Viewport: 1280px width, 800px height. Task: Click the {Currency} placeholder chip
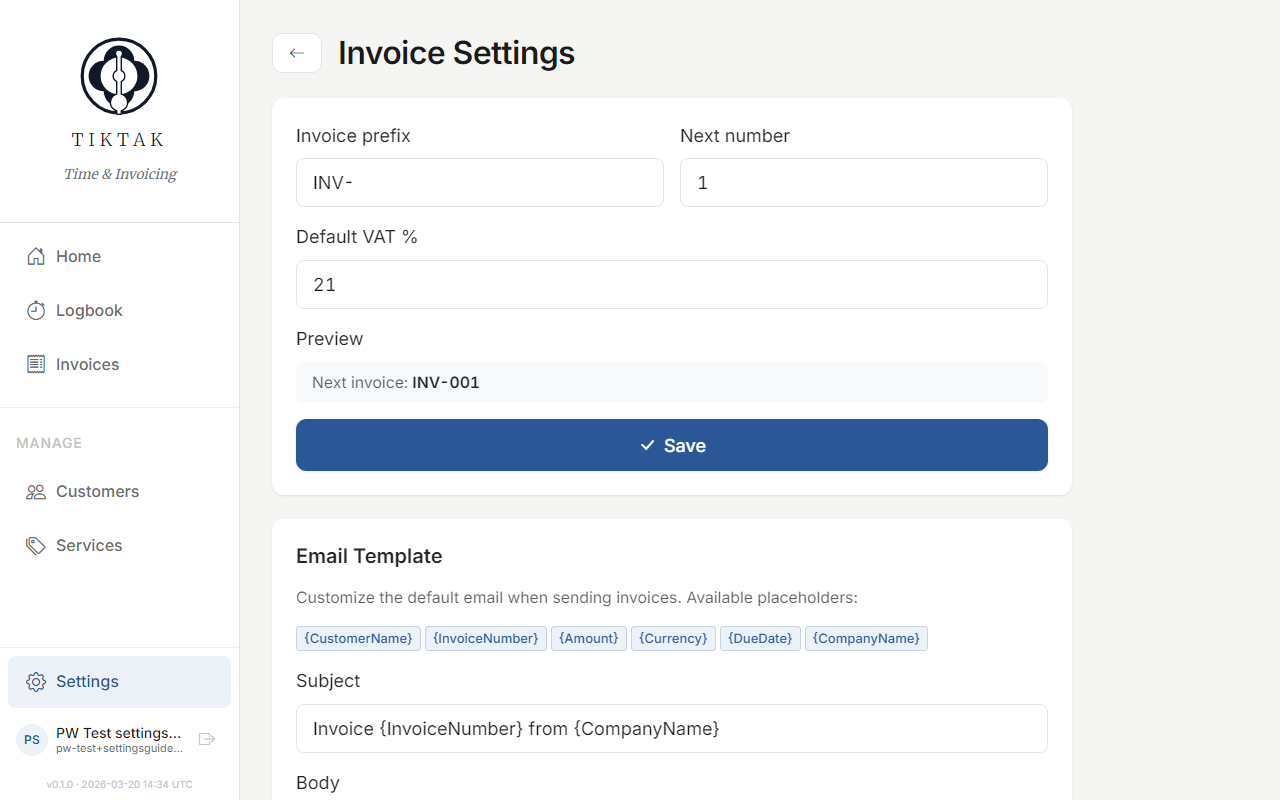[x=672, y=638]
